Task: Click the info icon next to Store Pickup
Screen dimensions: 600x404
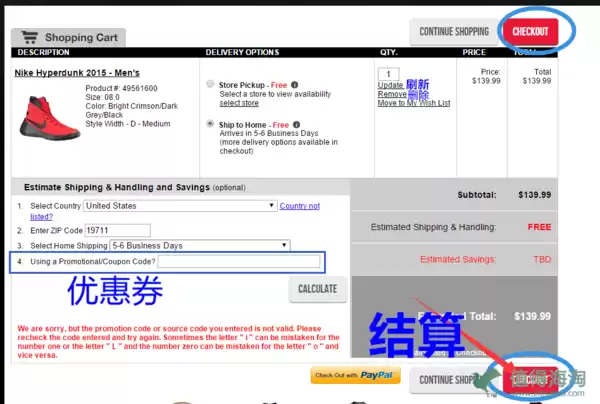Action: click(x=294, y=85)
